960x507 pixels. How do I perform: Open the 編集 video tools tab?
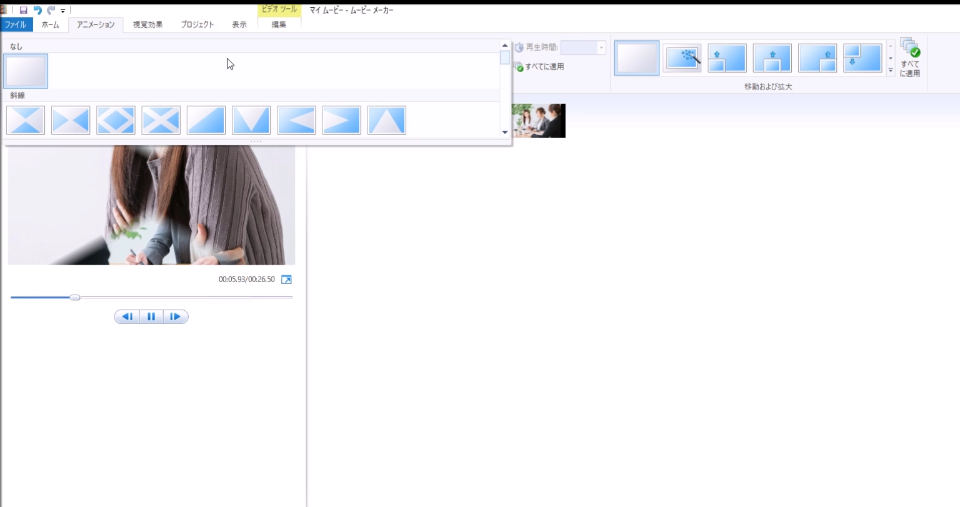click(279, 25)
